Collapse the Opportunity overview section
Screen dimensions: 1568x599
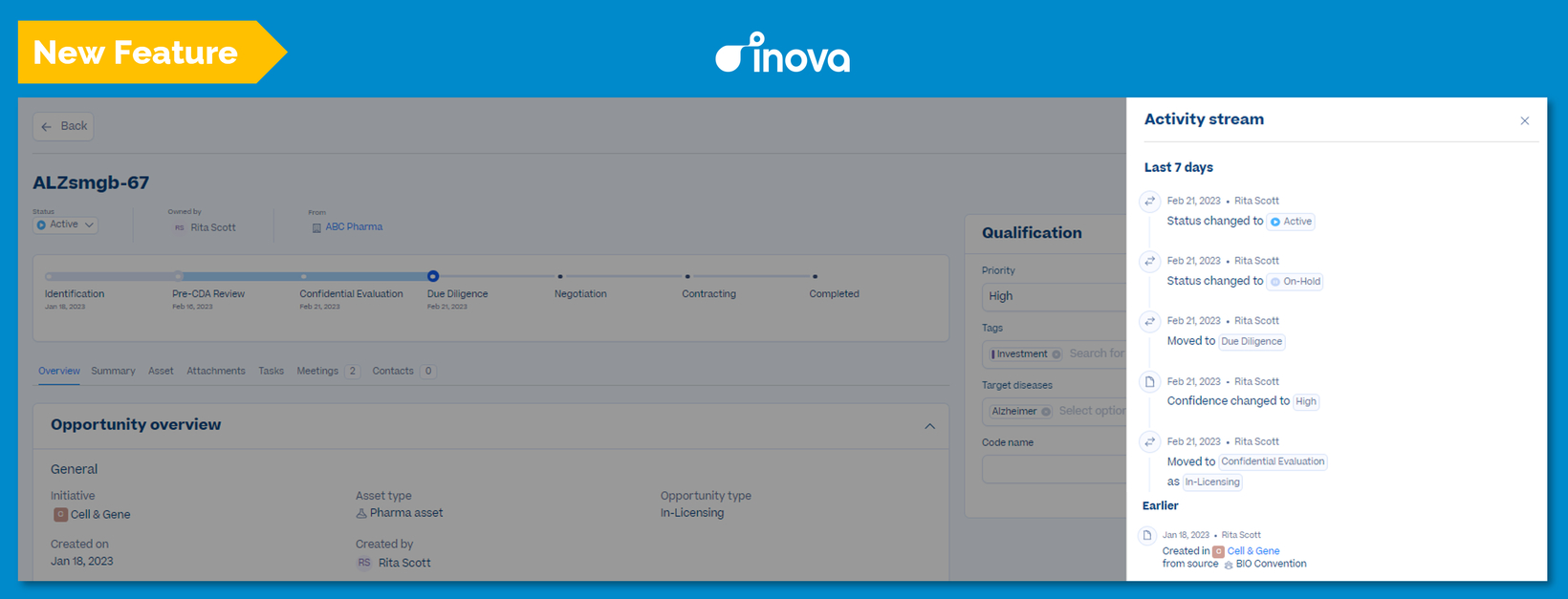coord(929,426)
